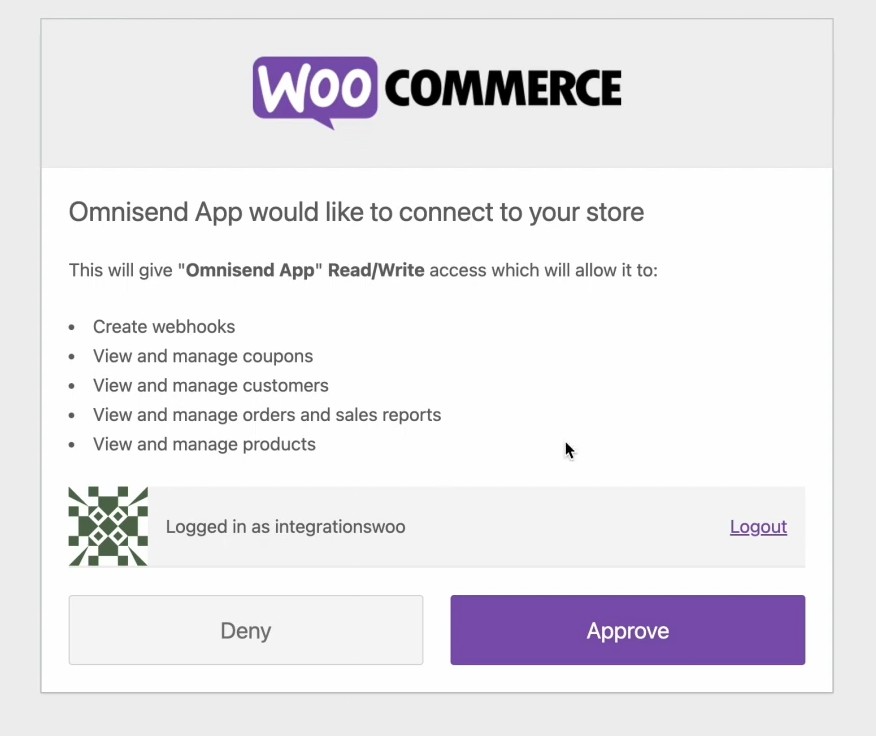Click the page heading about connecting your store
Screen dimensions: 876x736
(x=356, y=212)
